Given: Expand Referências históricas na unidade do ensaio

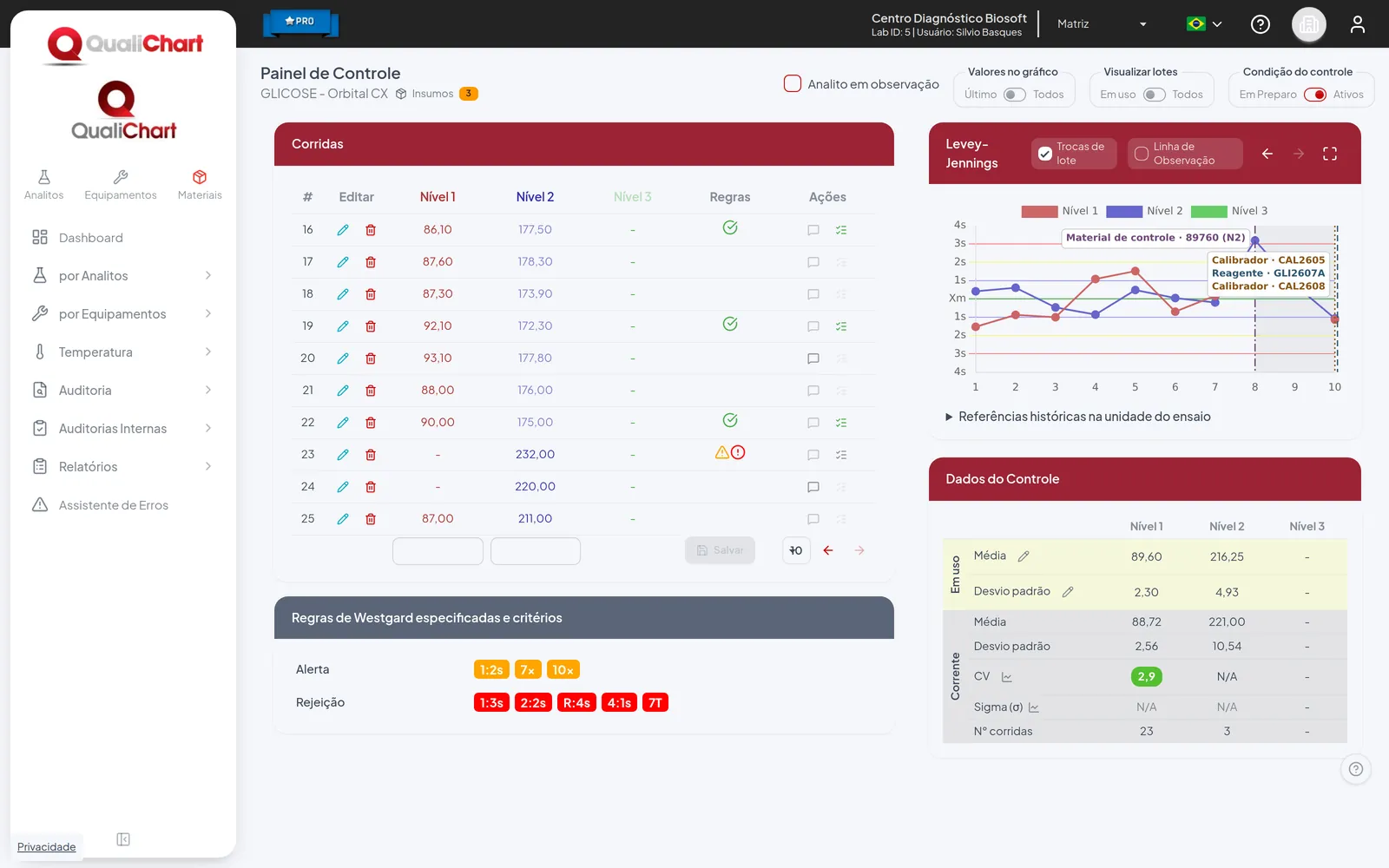Looking at the screenshot, I should 1078,417.
